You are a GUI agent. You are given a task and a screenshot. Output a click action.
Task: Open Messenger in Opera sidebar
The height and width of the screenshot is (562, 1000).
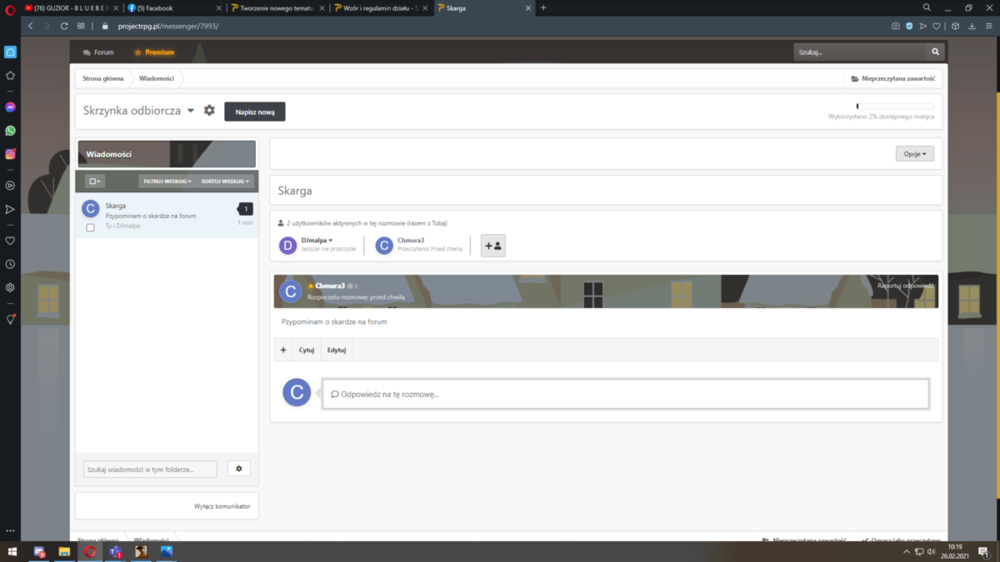pos(10,107)
